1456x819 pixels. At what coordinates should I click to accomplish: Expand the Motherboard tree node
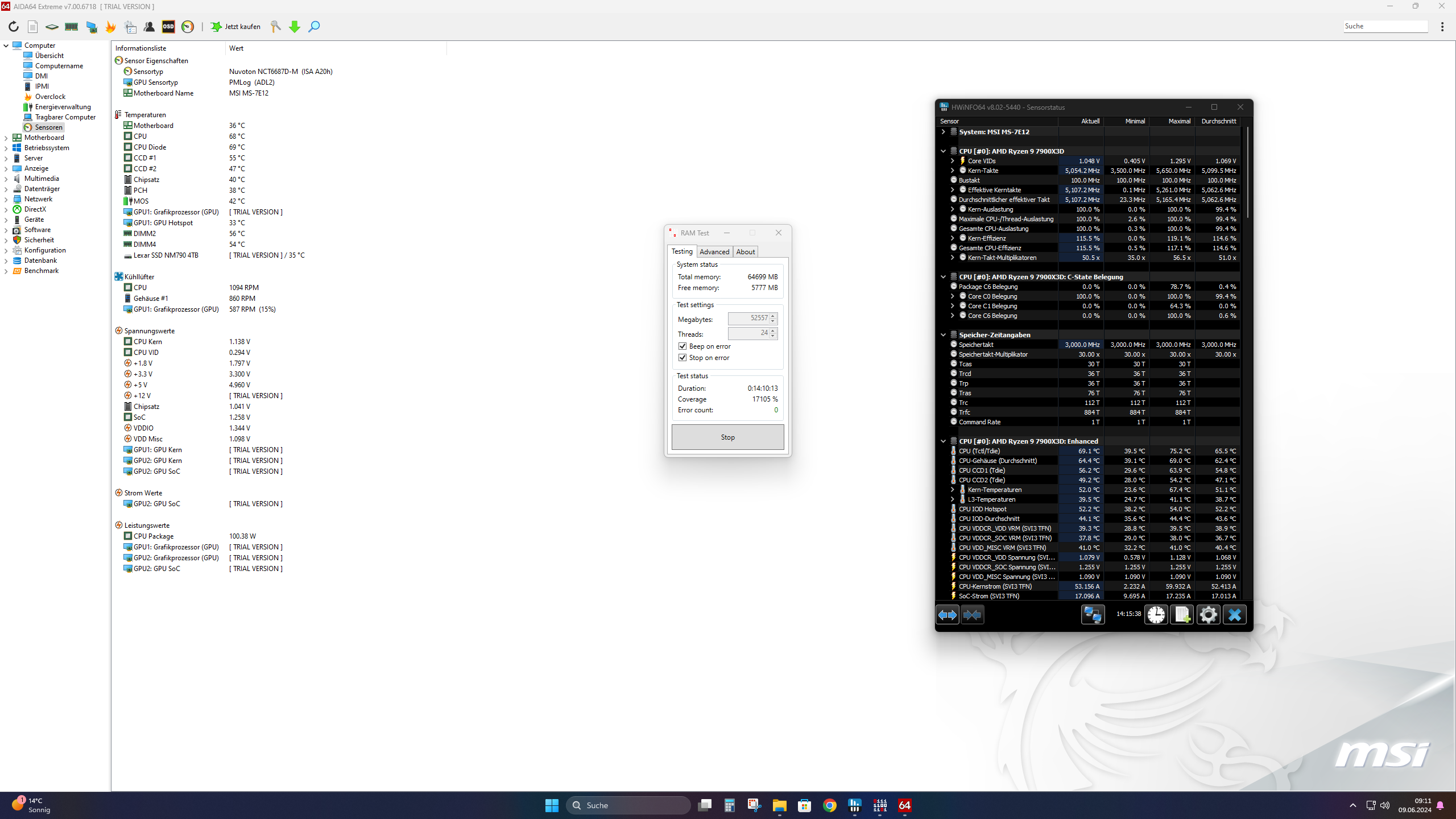point(6,138)
